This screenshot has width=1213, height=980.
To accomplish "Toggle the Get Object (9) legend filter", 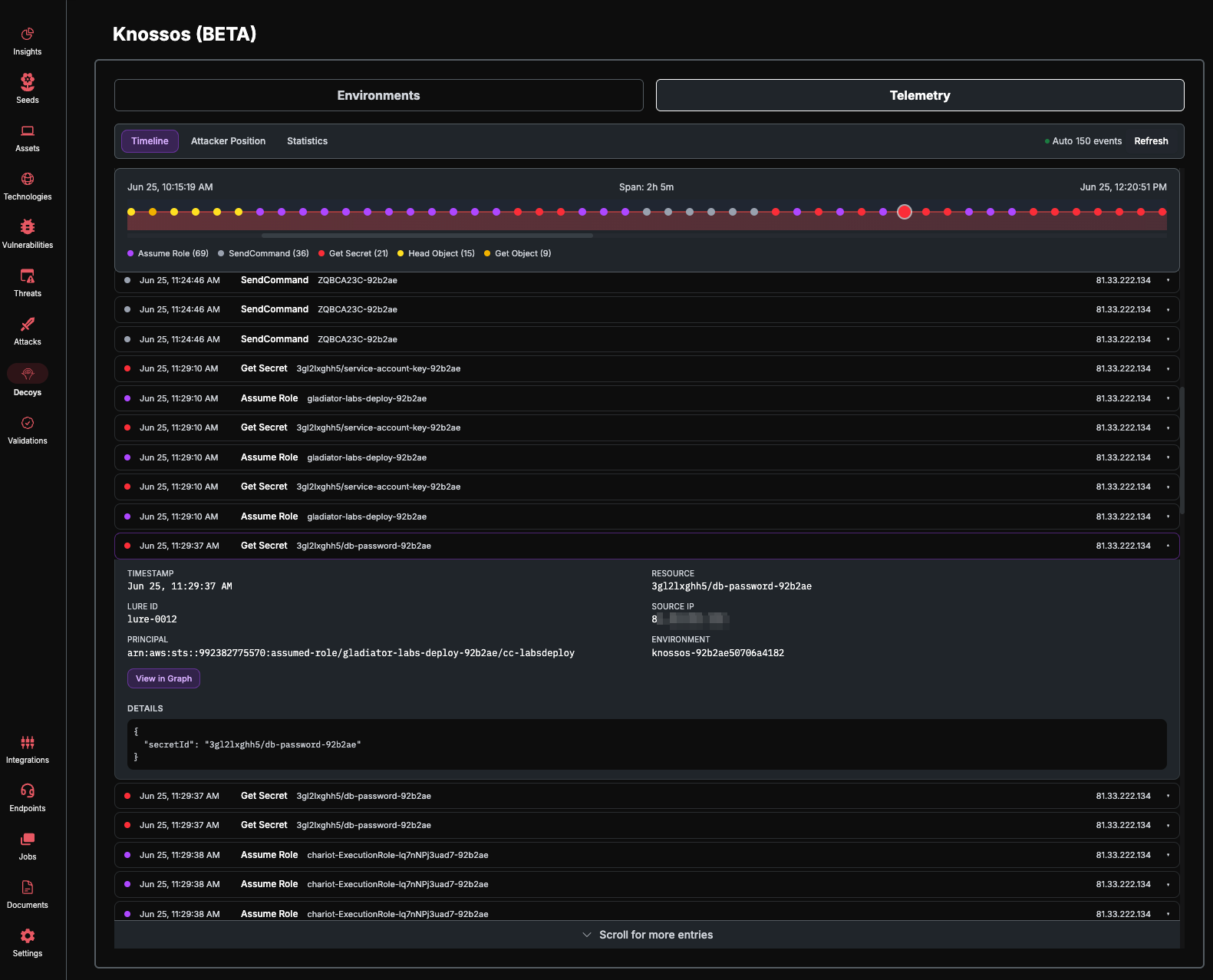I will click(517, 253).
